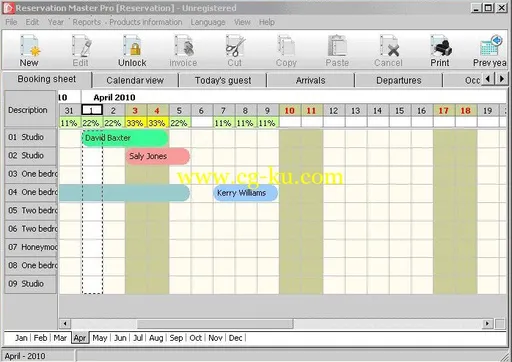Select room row 01 Studio
The image size is (512, 362).
point(31,137)
